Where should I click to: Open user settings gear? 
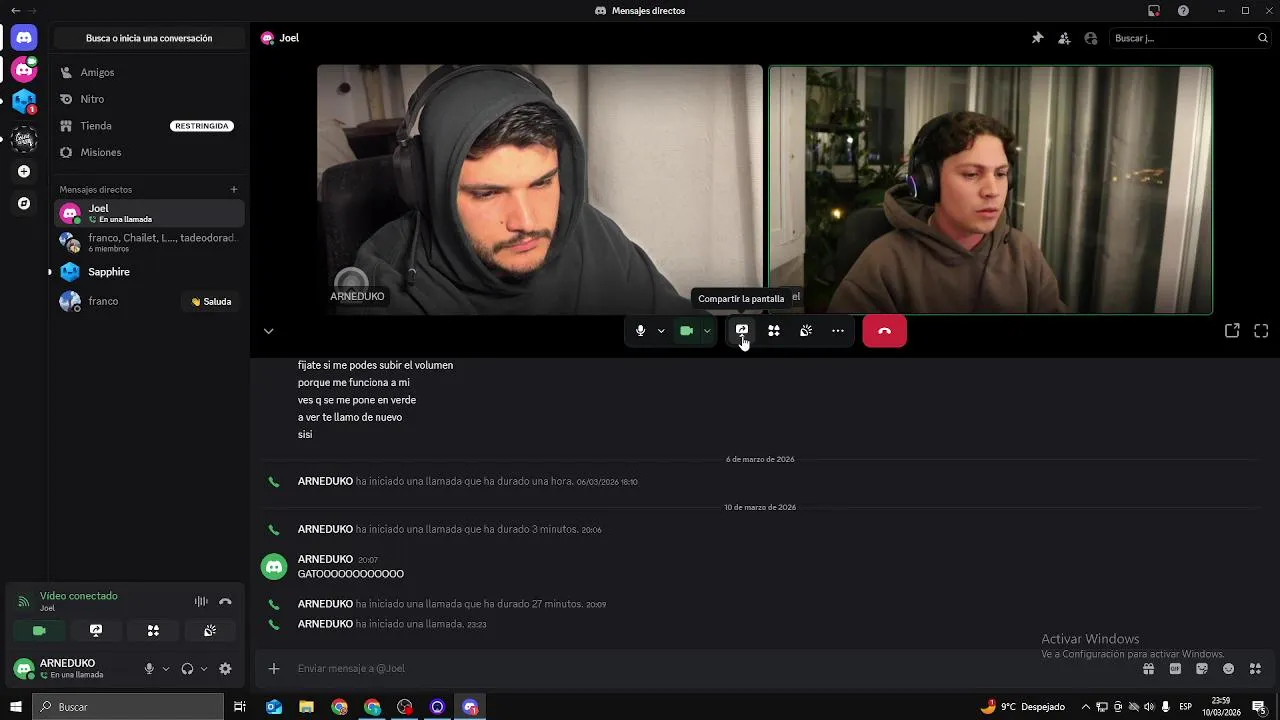[225, 669]
